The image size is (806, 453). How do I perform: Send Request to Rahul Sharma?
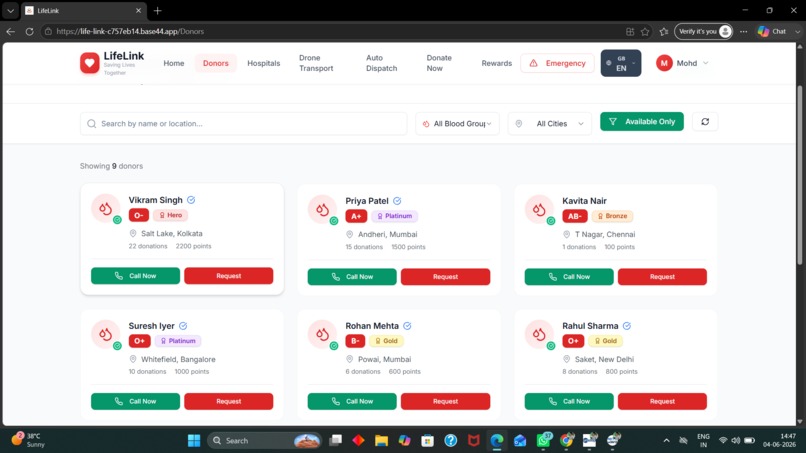[662, 402]
